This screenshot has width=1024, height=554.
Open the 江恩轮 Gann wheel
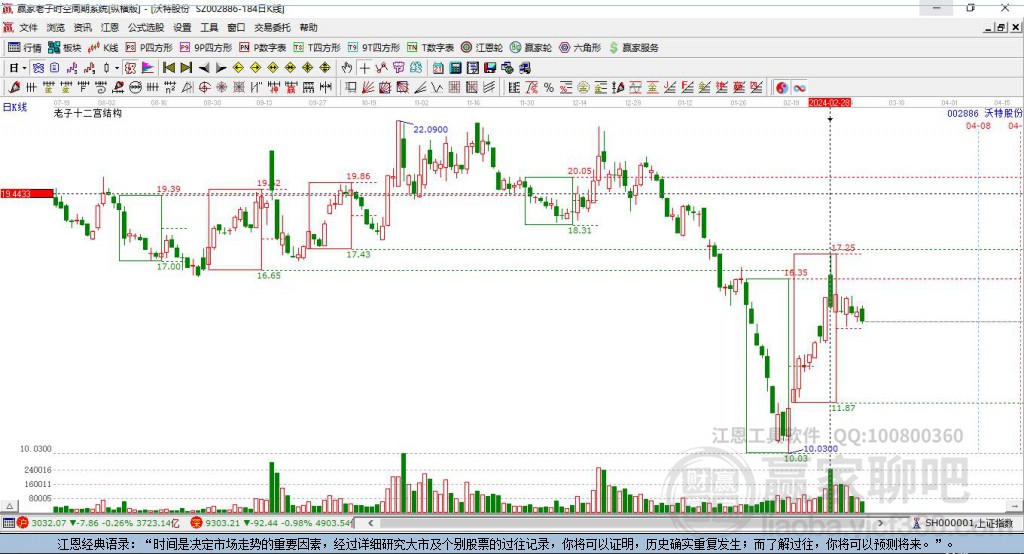[x=482, y=48]
